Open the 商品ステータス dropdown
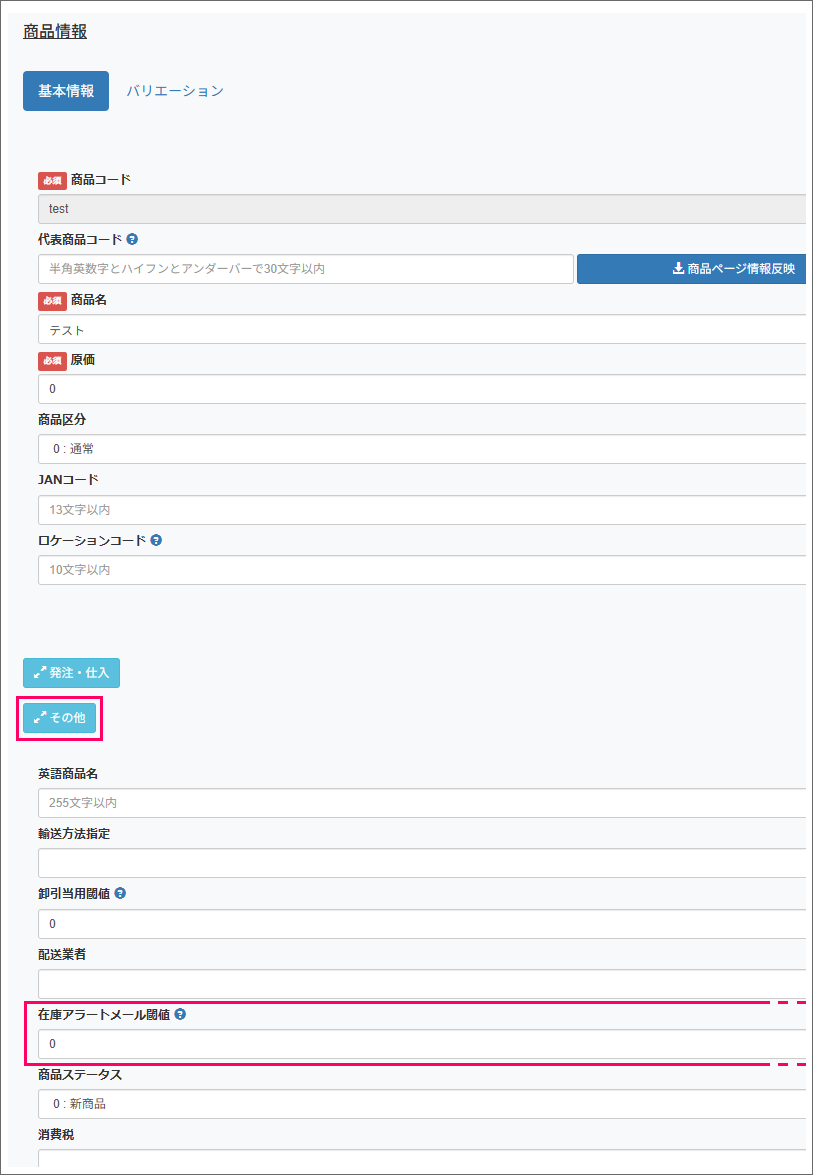The width and height of the screenshot is (813, 1175). tap(420, 1104)
